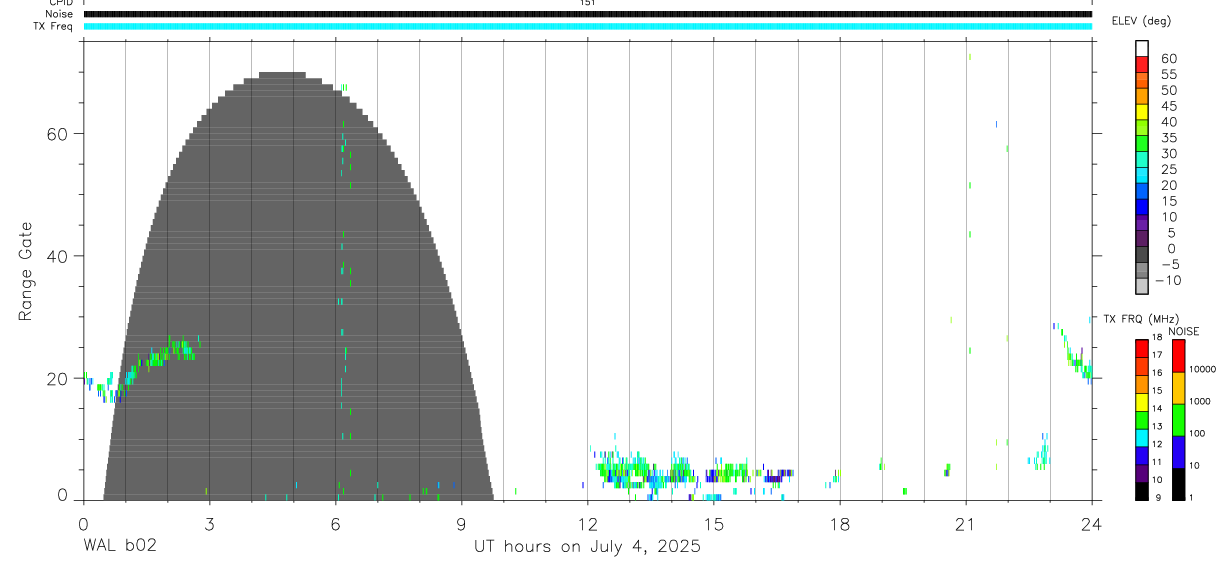
Task: Click the '12' tick on the UT hours axis
Action: click(587, 523)
